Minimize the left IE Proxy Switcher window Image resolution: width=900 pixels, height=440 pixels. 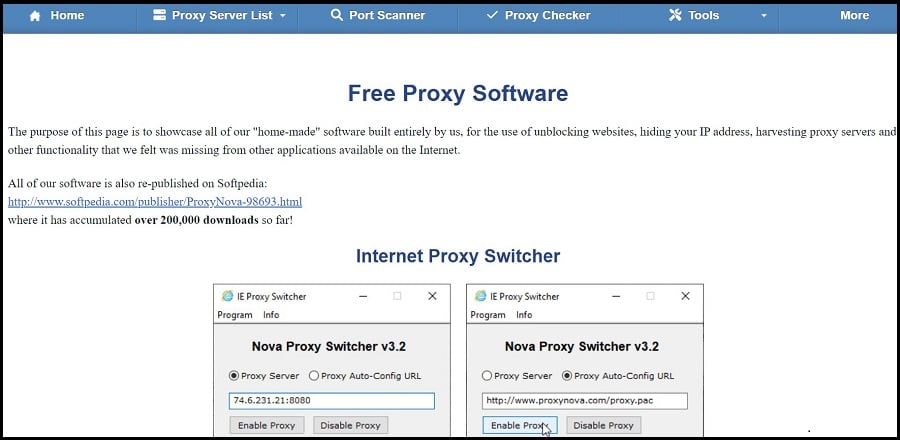click(363, 296)
